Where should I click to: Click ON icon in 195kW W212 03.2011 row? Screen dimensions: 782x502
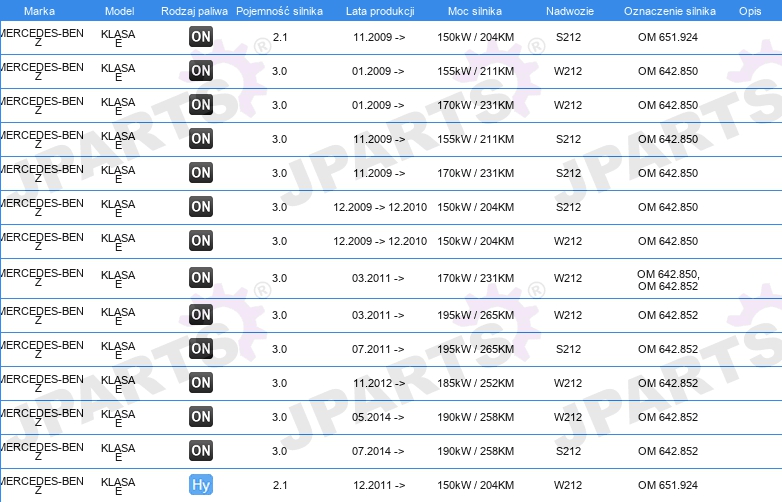[x=201, y=315]
